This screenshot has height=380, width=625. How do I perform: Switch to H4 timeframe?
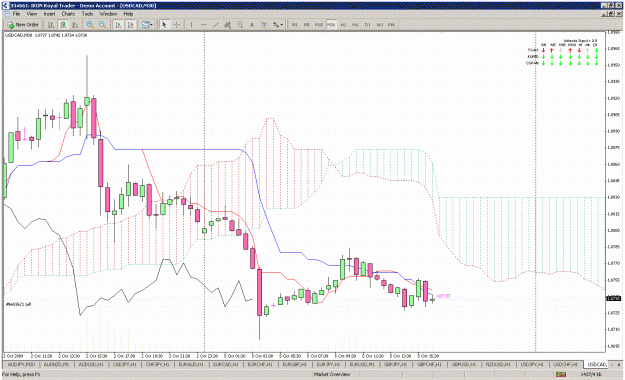355,25
